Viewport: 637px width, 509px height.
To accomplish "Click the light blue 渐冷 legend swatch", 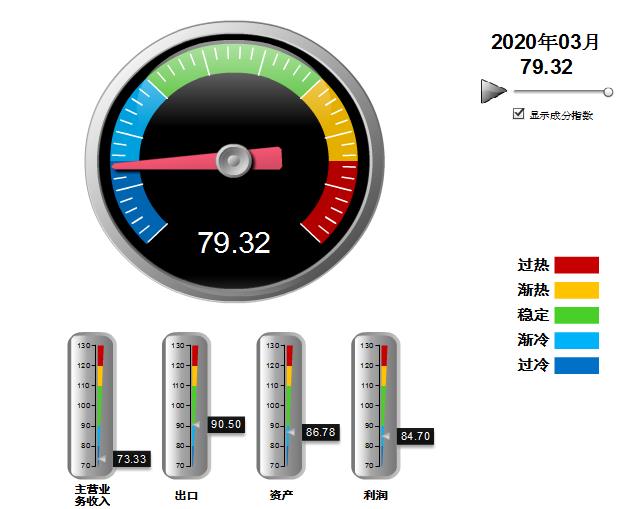I will (576, 340).
